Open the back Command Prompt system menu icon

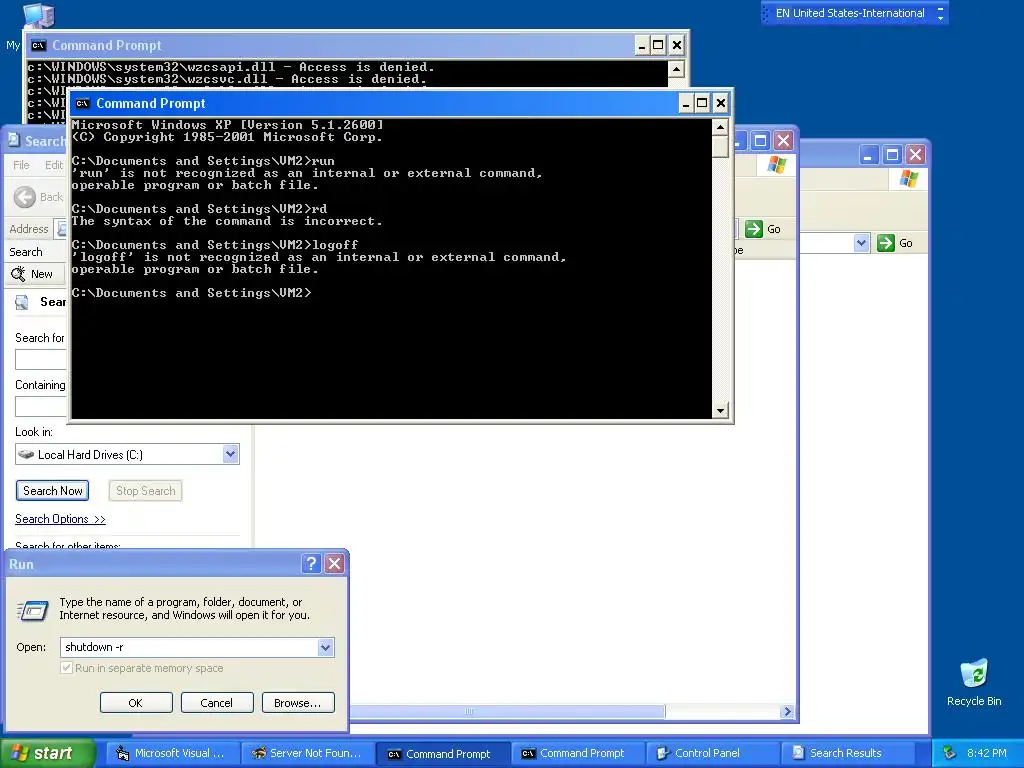(x=39, y=45)
